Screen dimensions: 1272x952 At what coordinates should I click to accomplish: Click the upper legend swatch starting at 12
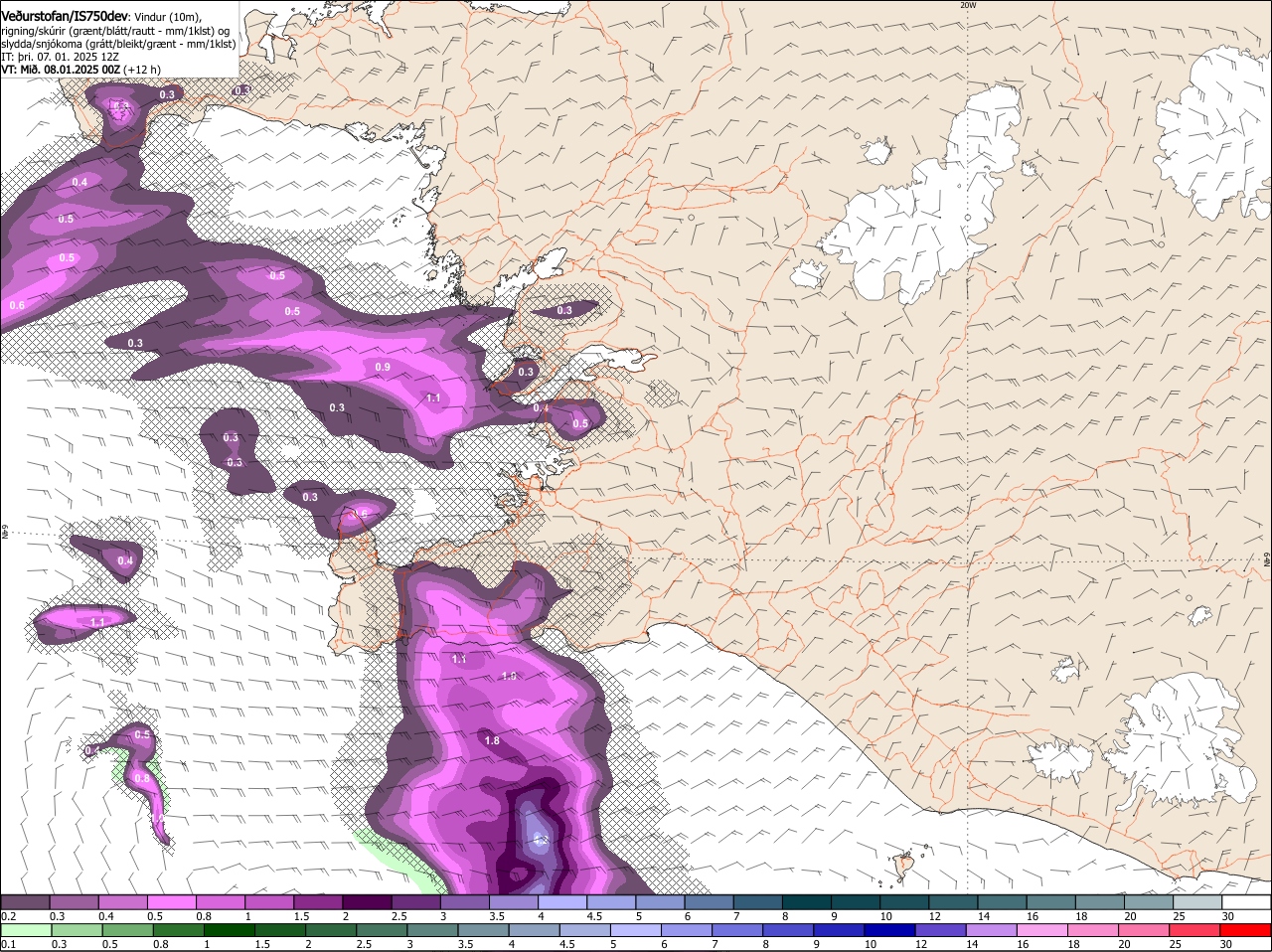(954, 902)
